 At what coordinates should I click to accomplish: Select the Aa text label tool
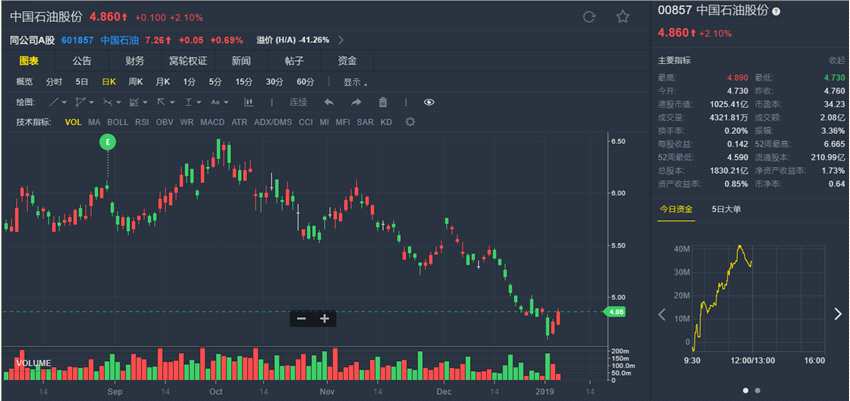click(215, 102)
